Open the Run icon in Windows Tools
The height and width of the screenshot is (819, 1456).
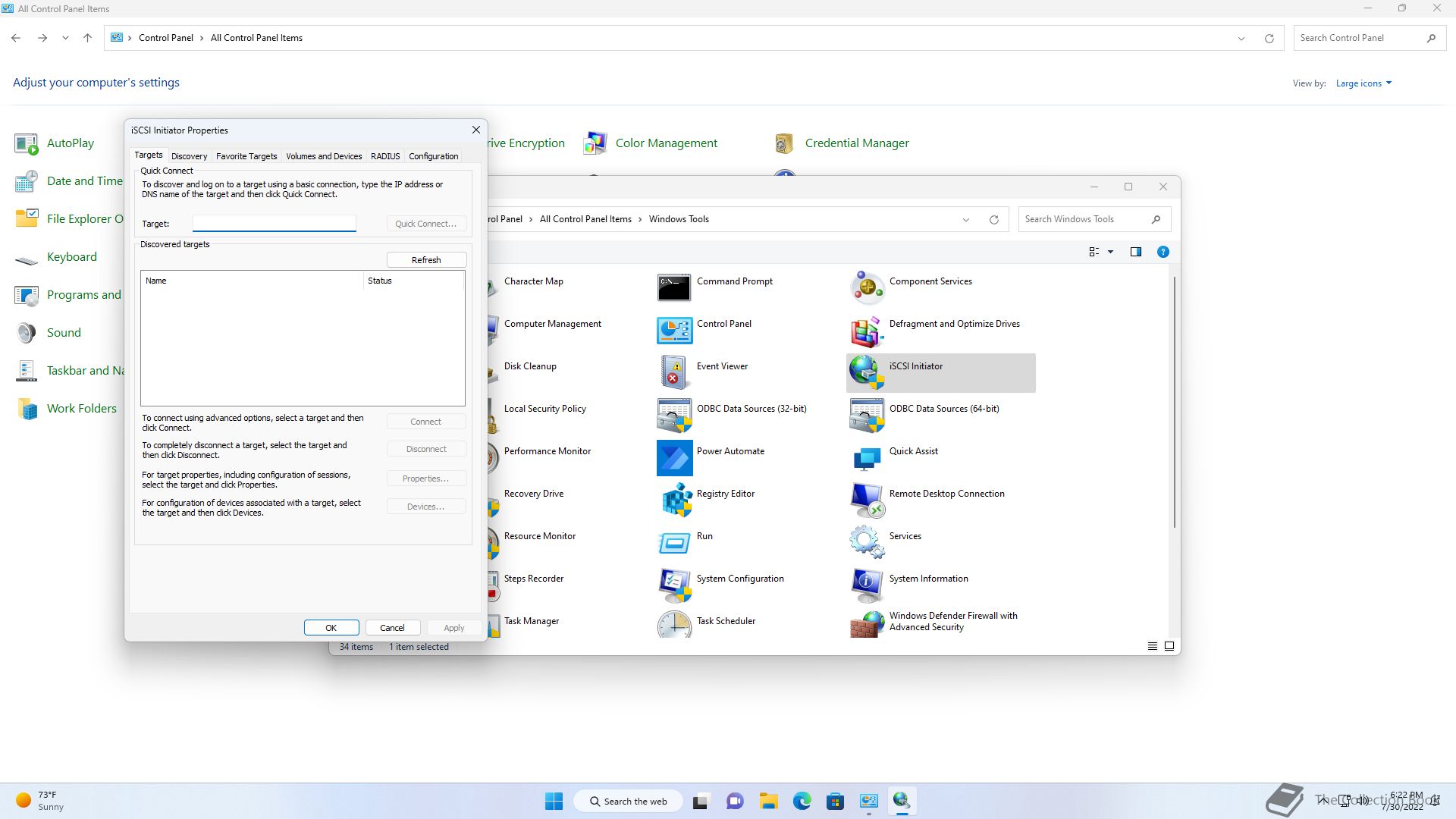point(674,543)
